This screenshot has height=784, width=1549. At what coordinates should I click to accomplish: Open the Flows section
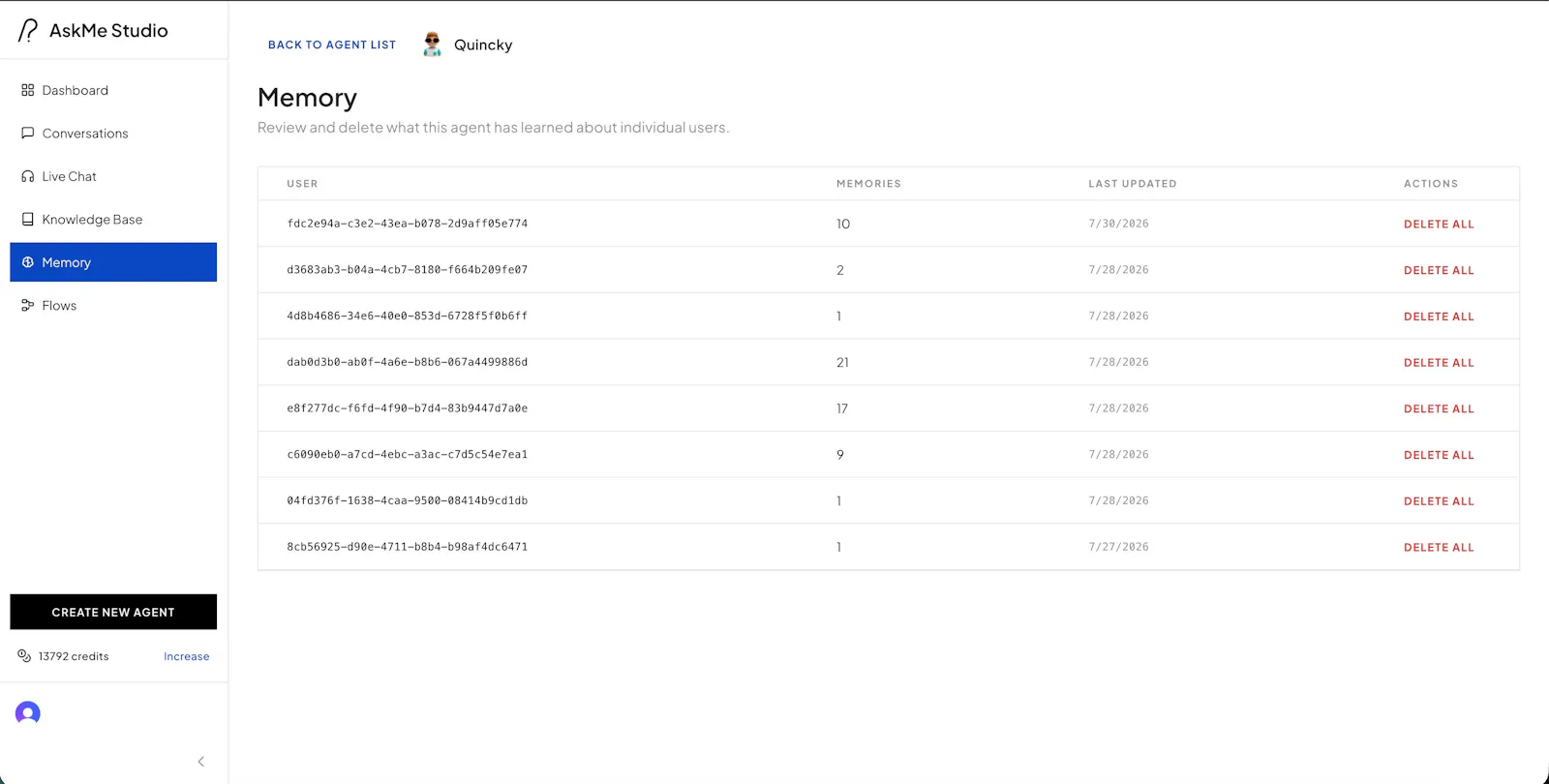113,306
